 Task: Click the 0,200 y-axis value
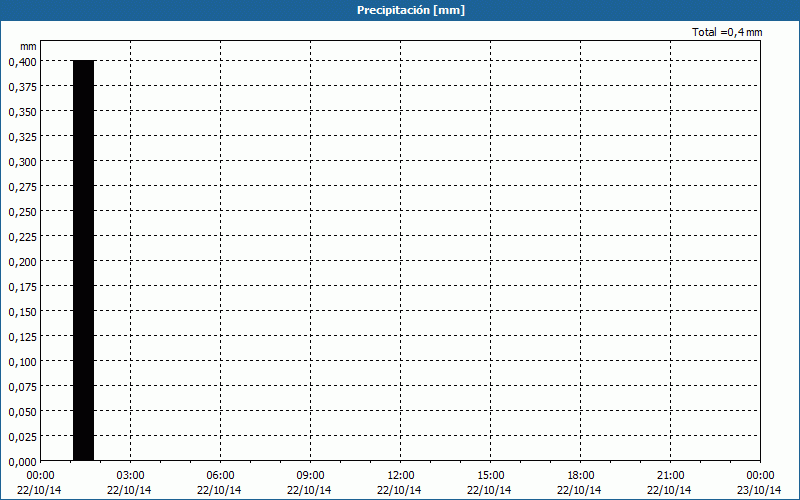(22, 262)
